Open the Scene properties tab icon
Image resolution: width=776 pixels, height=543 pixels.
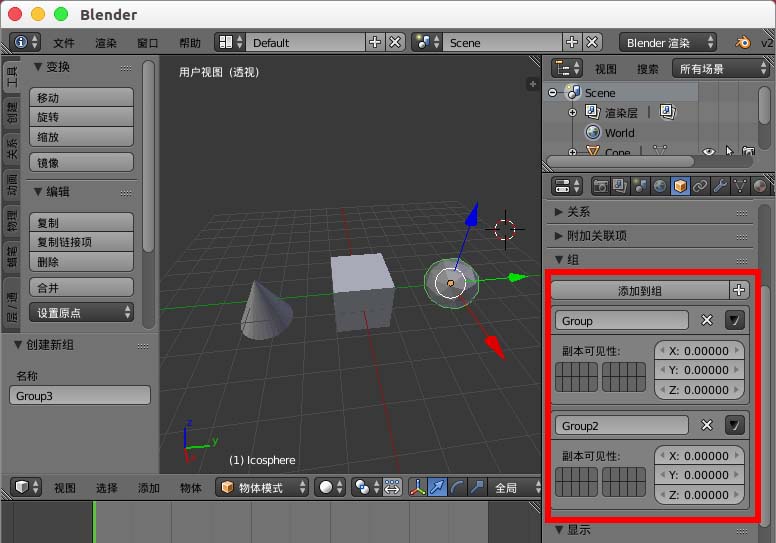[x=640, y=187]
